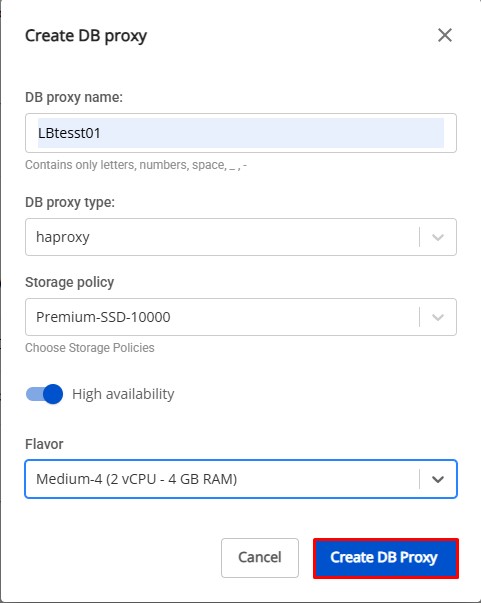The width and height of the screenshot is (481, 603).
Task: Cancel the DB proxy creation
Action: pyautogui.click(x=260, y=558)
